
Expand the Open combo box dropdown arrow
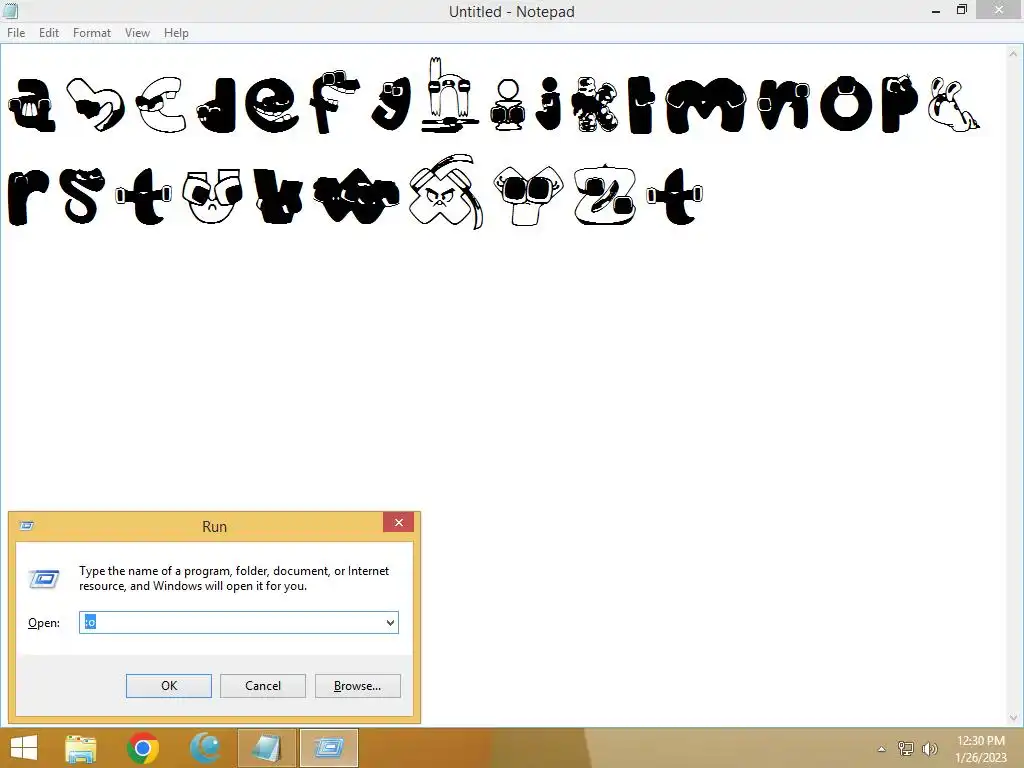click(390, 622)
